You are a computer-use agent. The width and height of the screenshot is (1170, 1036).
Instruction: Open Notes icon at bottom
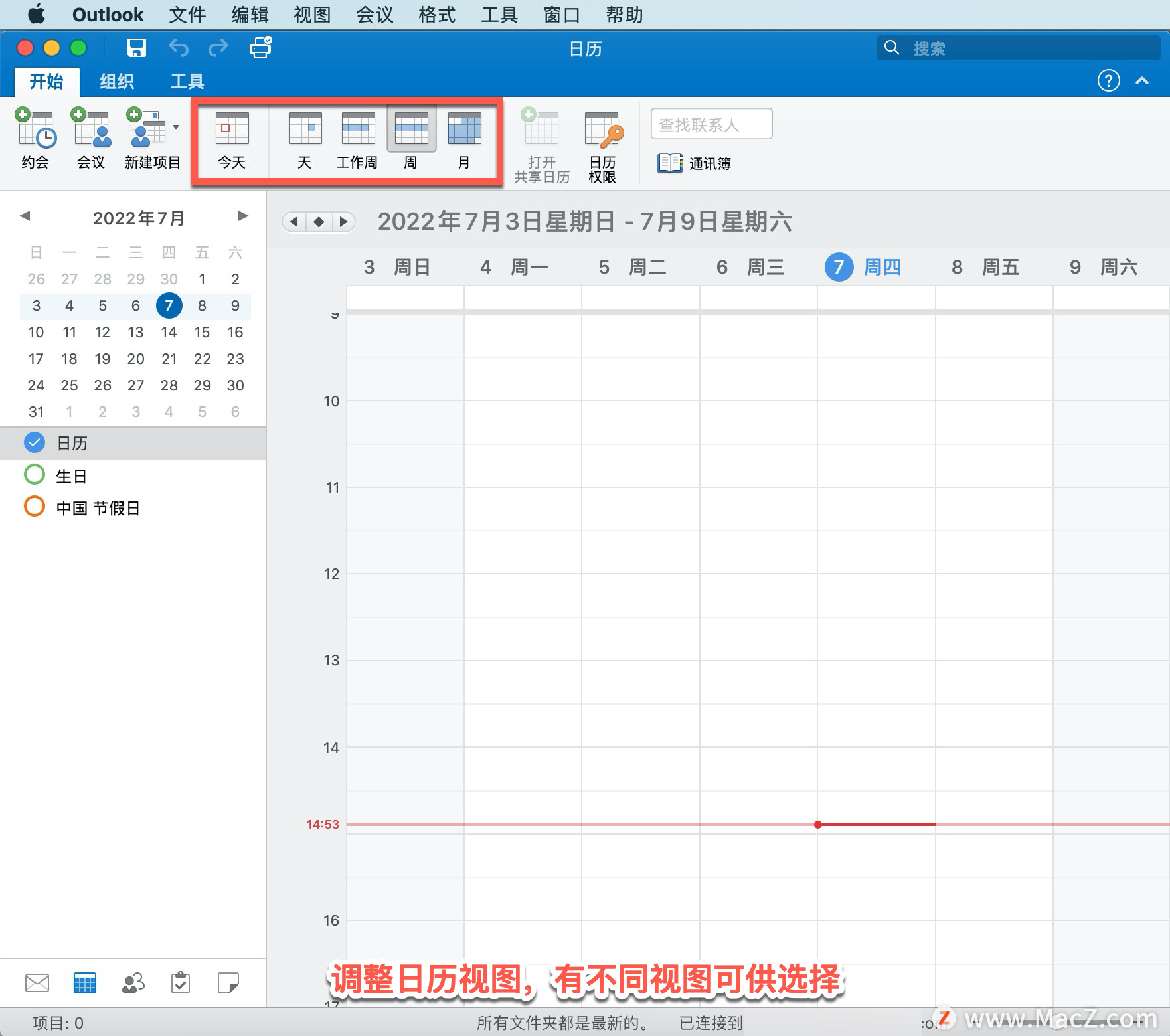(x=228, y=982)
